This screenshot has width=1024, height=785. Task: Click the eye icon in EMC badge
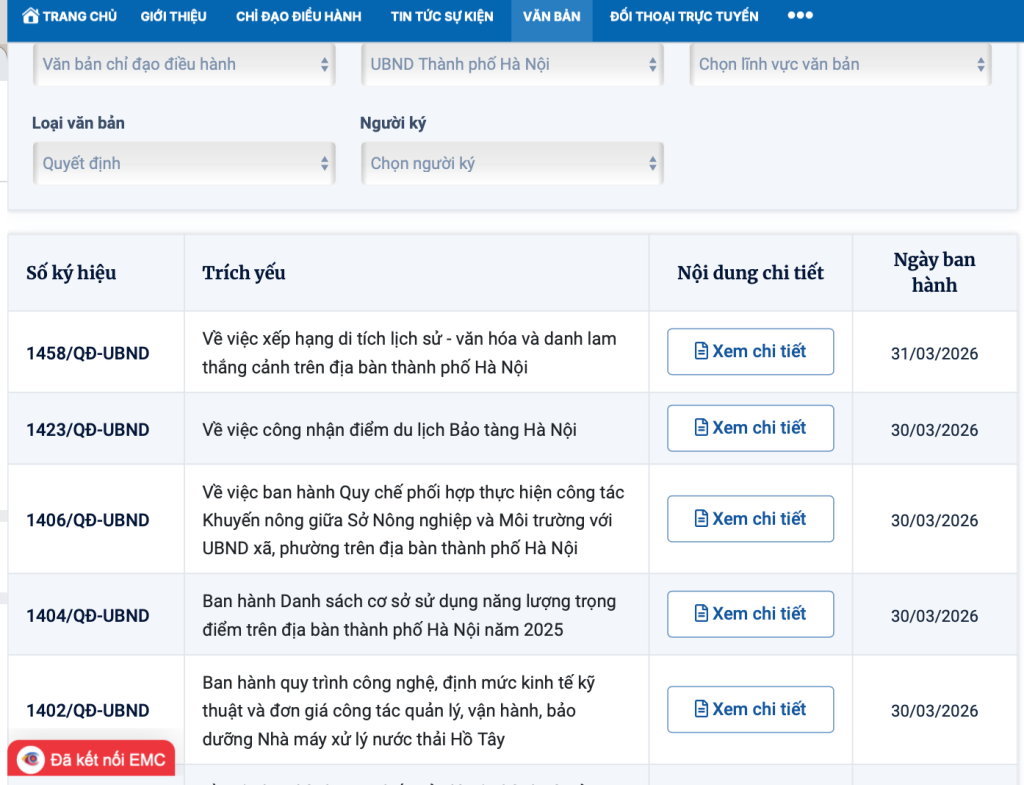click(31, 760)
